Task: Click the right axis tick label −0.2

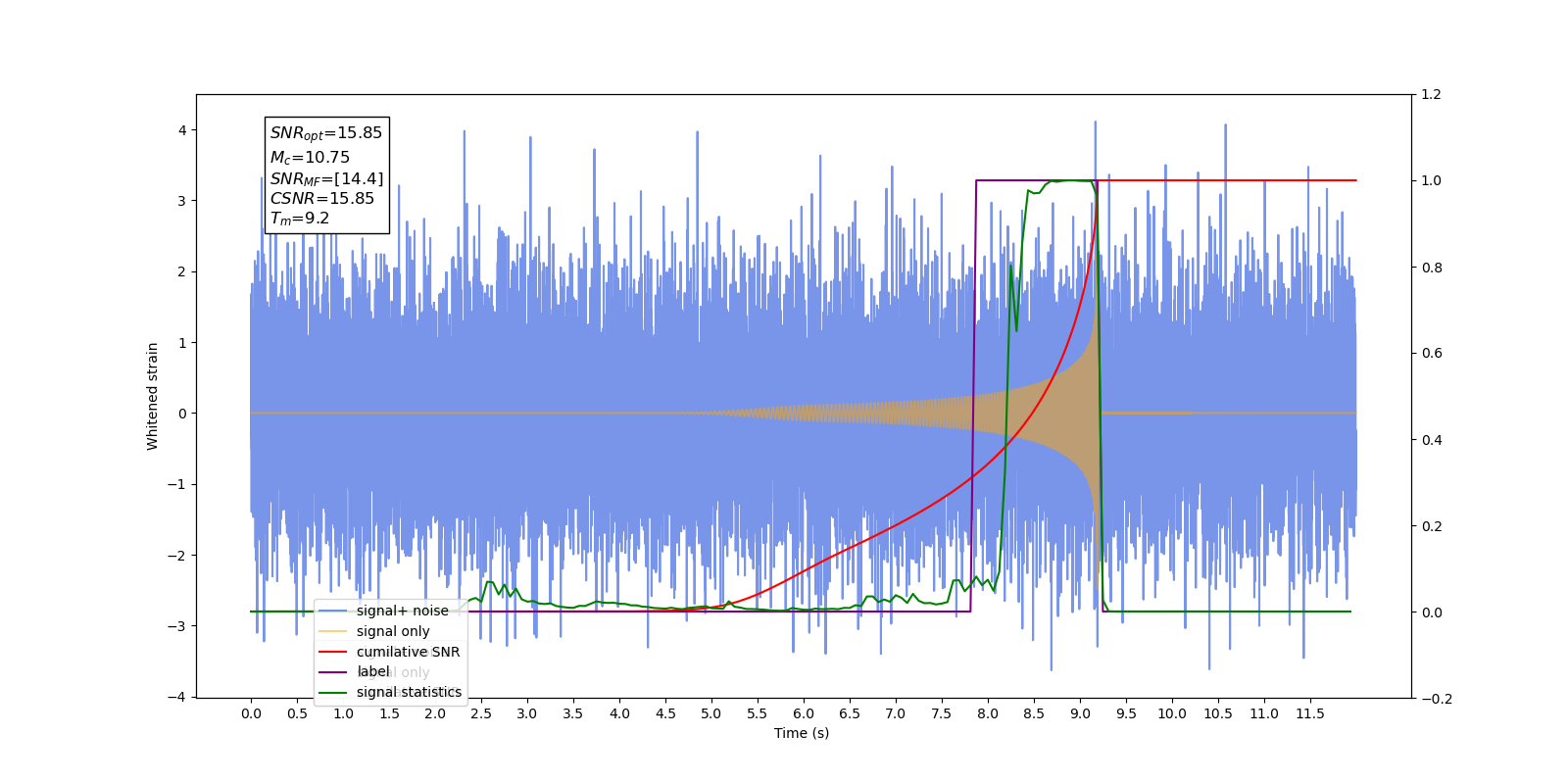Action: click(1437, 699)
